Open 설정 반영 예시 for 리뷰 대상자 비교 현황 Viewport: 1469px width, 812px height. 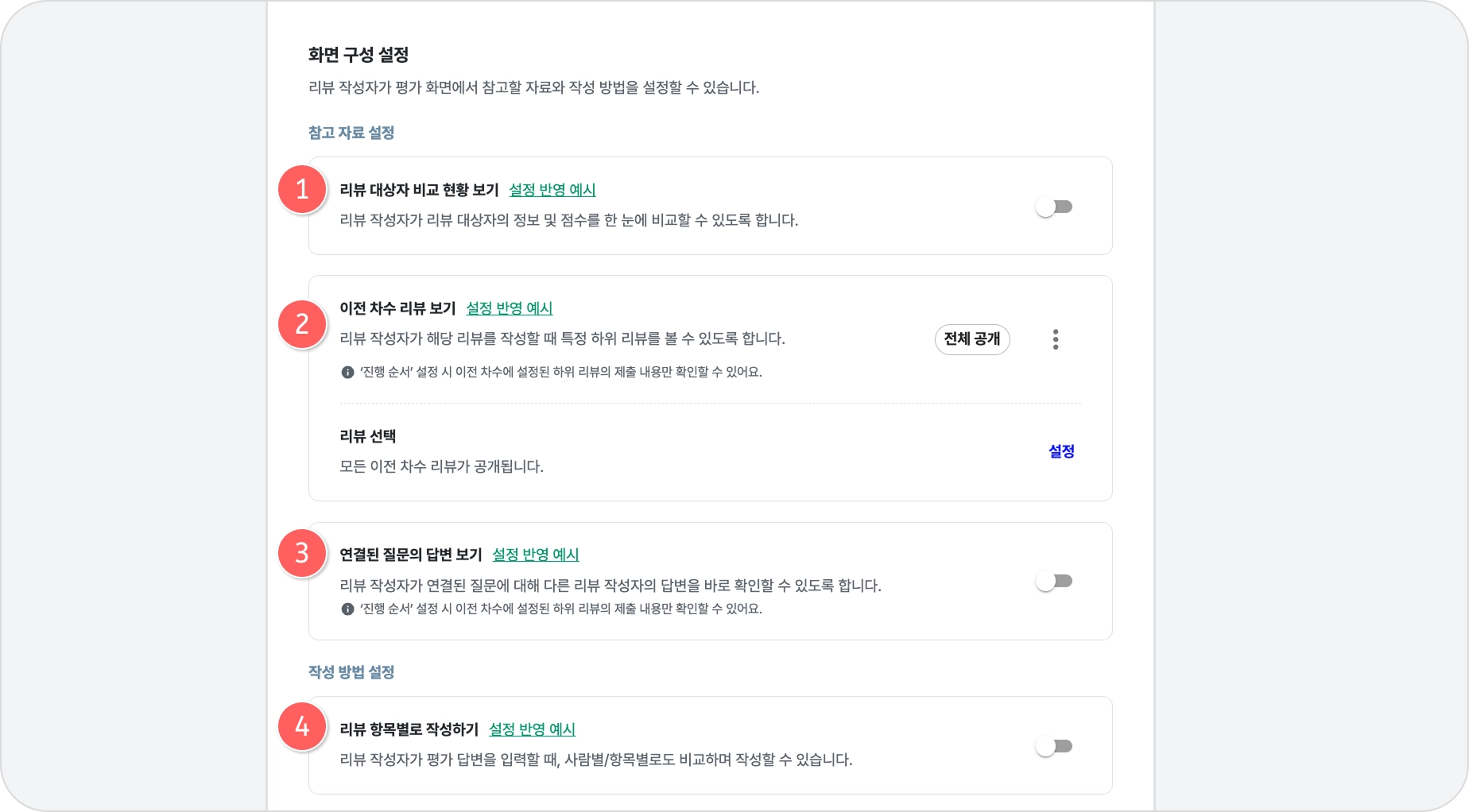(552, 190)
